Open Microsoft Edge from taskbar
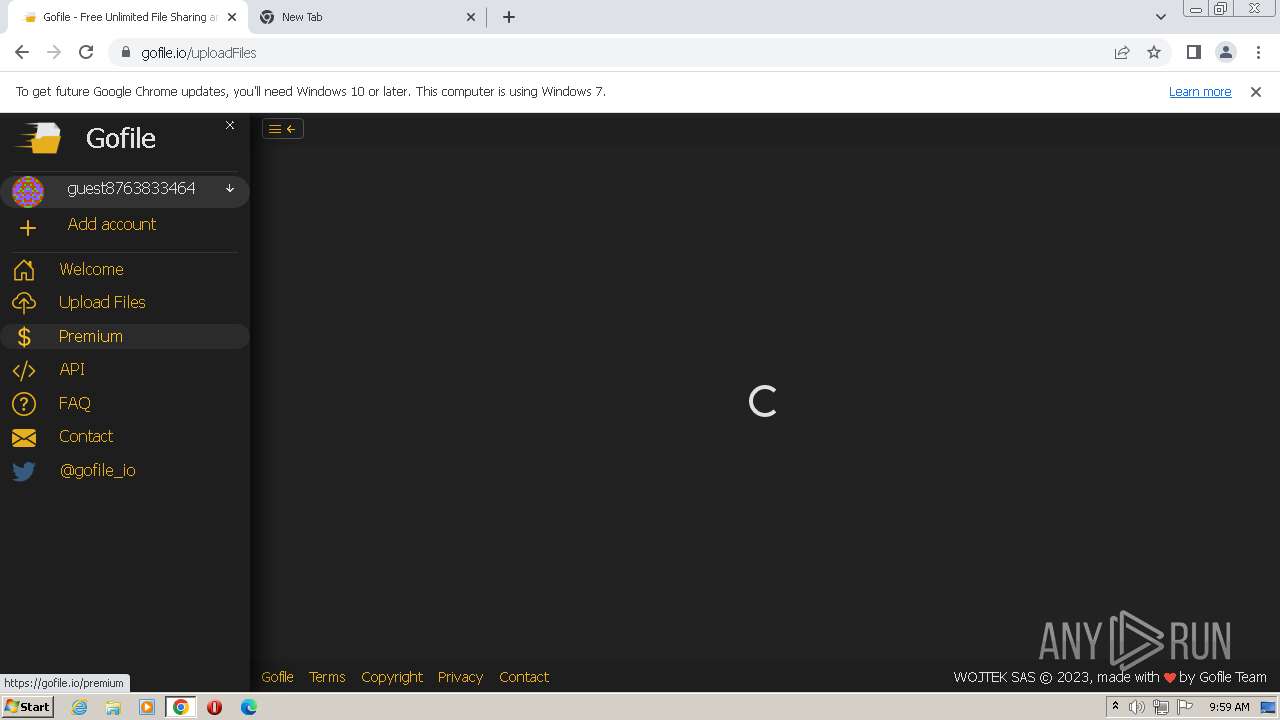 coord(249,707)
